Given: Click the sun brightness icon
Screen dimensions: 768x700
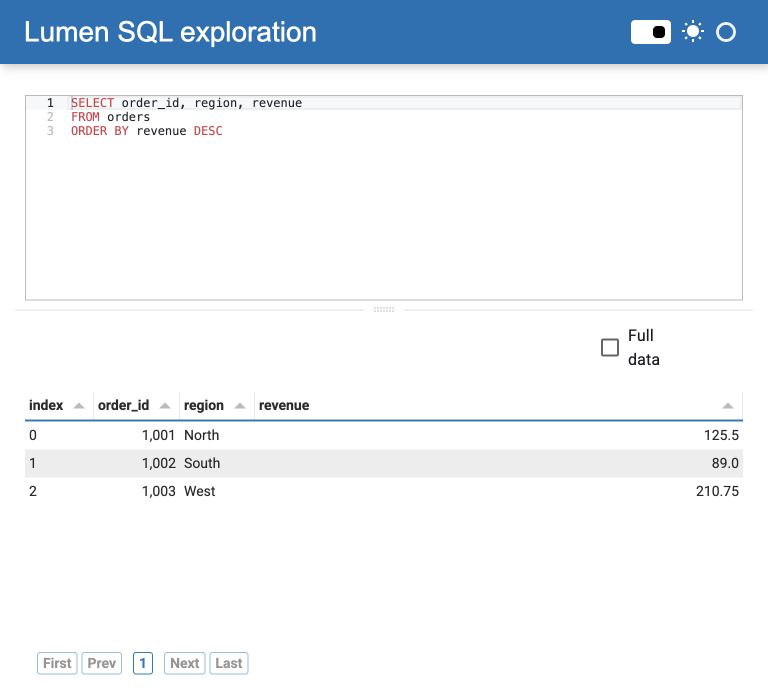Looking at the screenshot, I should 693,32.
